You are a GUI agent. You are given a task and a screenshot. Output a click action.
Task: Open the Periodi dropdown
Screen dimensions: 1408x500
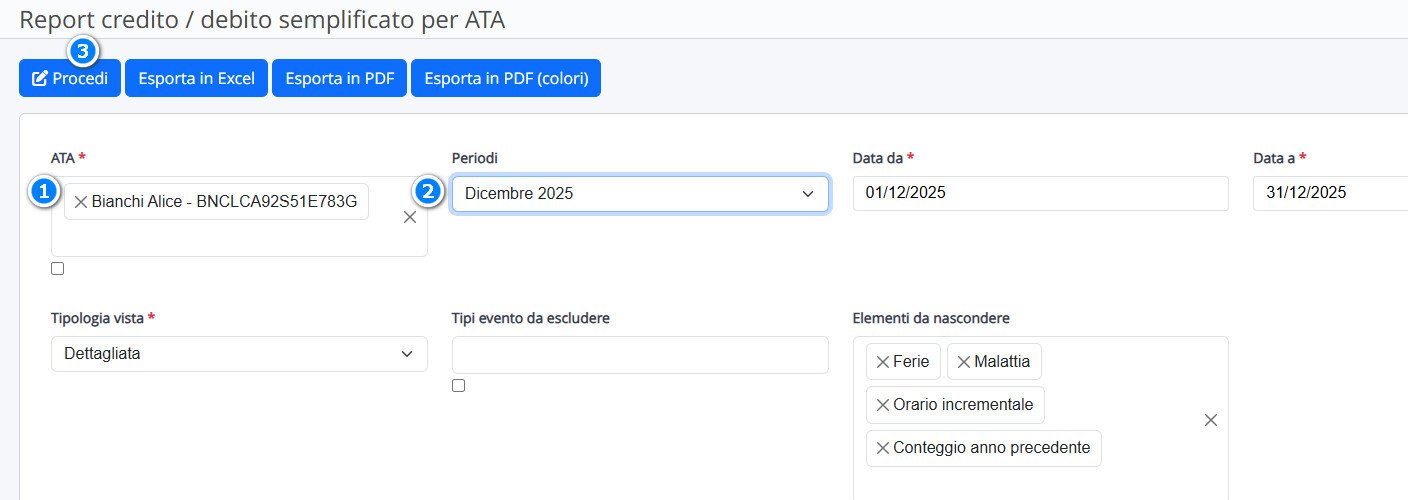pyautogui.click(x=639, y=194)
